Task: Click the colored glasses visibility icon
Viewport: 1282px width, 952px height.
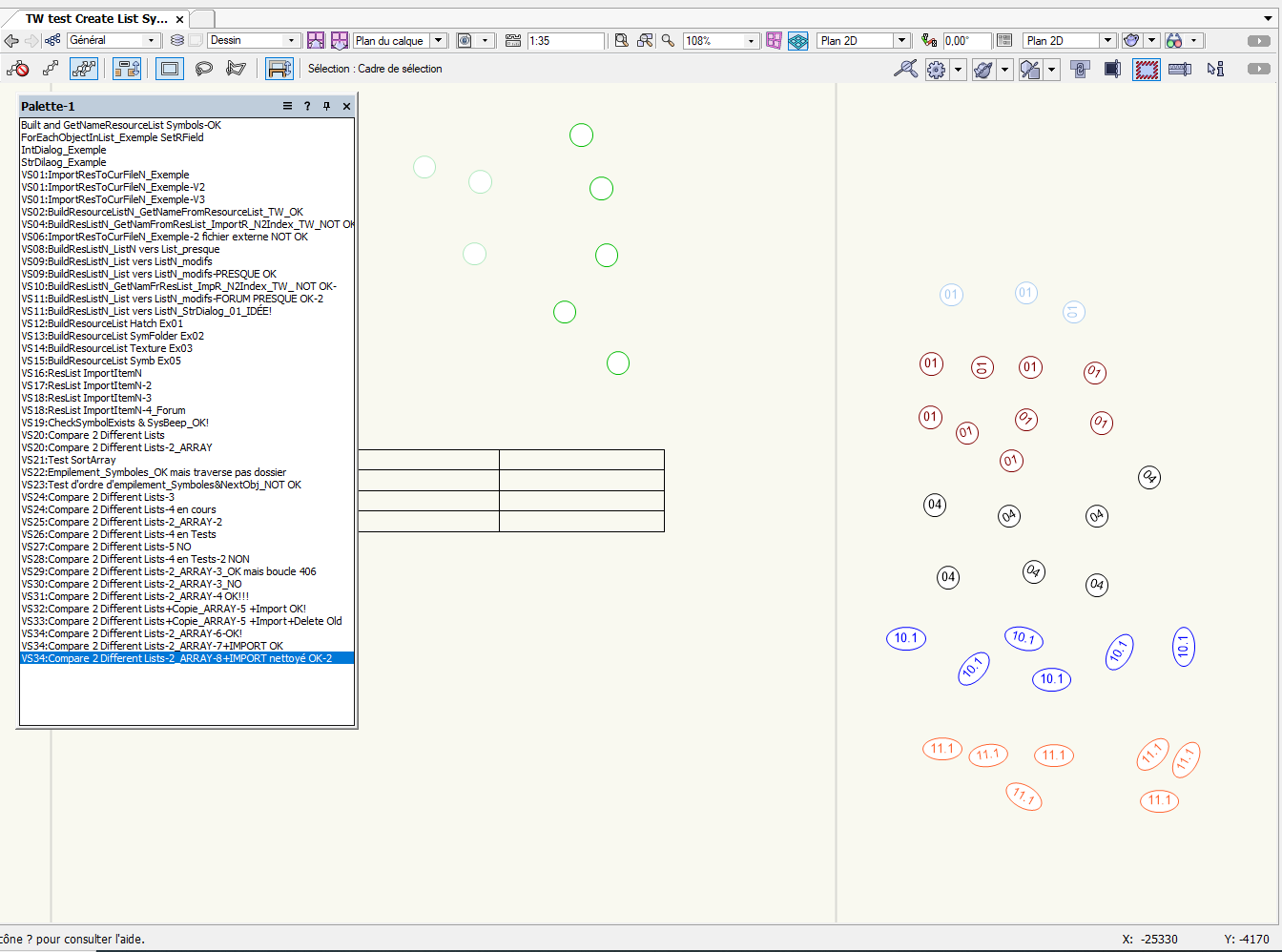Action: pyautogui.click(x=1174, y=40)
